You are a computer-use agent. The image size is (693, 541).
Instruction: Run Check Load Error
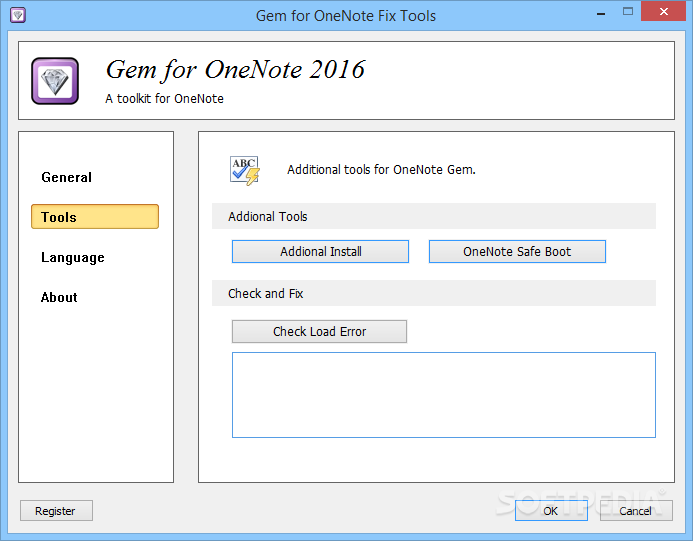coord(320,331)
